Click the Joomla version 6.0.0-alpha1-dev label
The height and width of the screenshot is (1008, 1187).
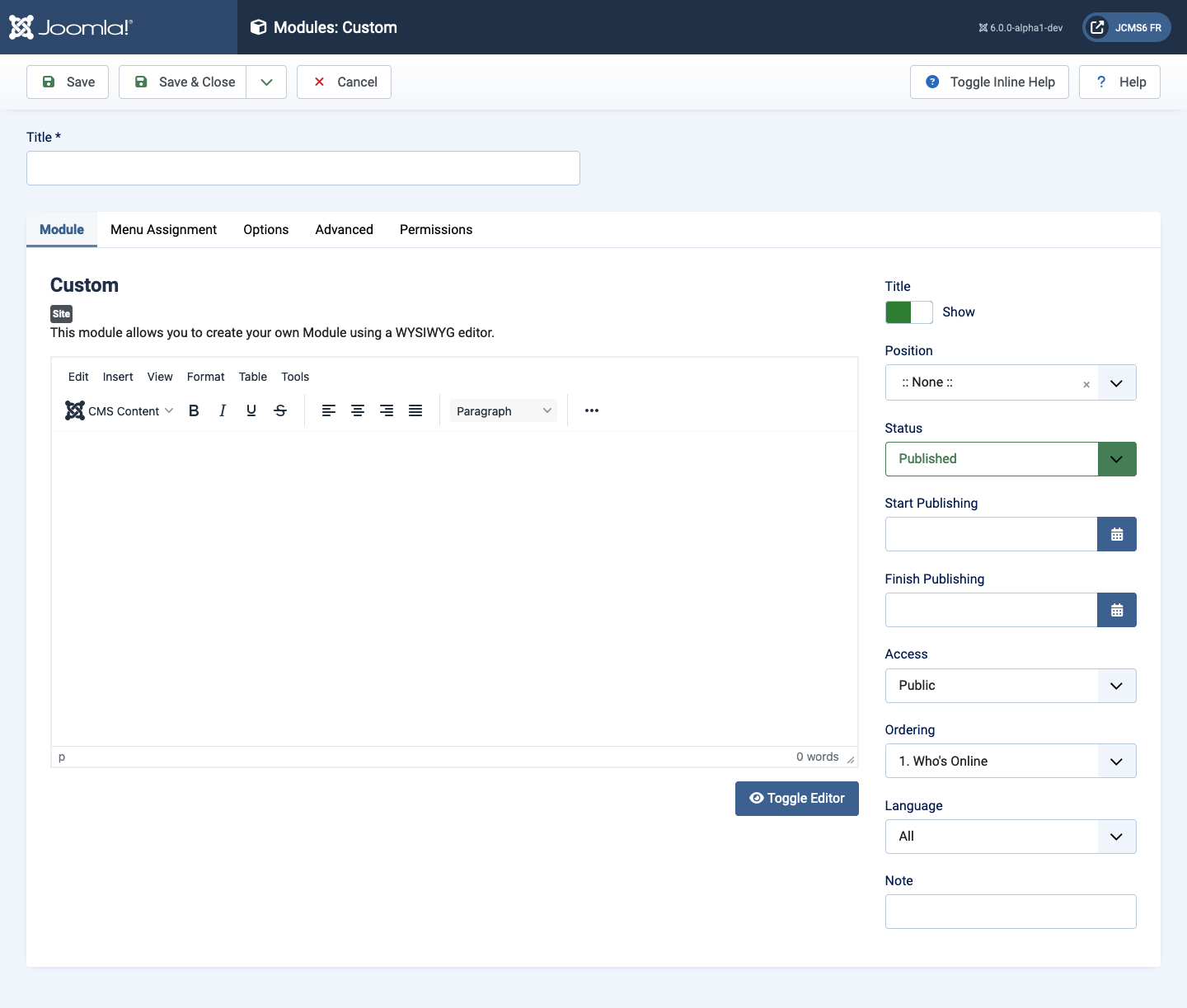1020,28
